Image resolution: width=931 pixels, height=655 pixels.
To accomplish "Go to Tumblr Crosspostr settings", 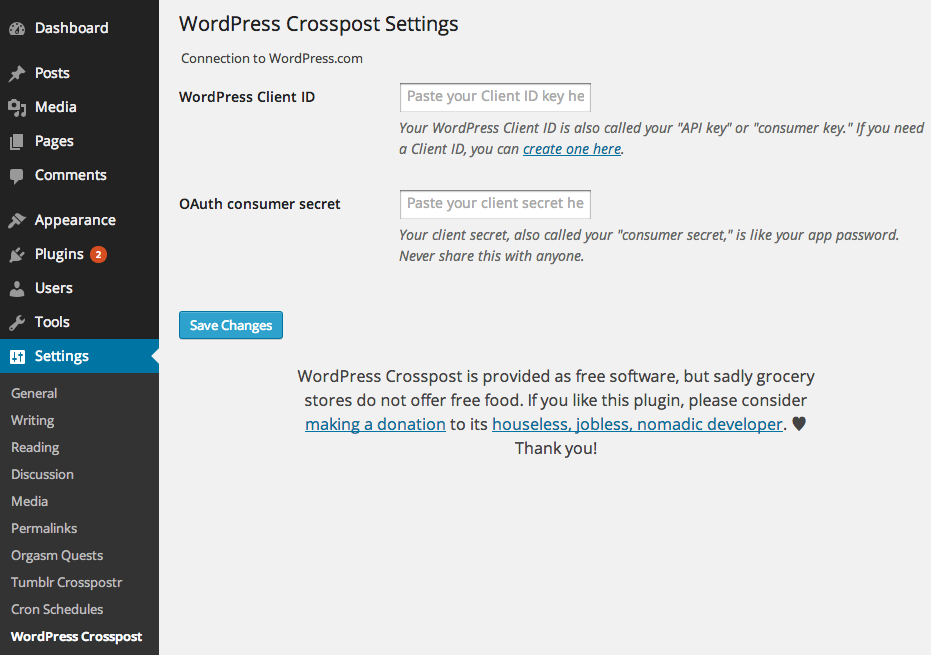I will (66, 582).
